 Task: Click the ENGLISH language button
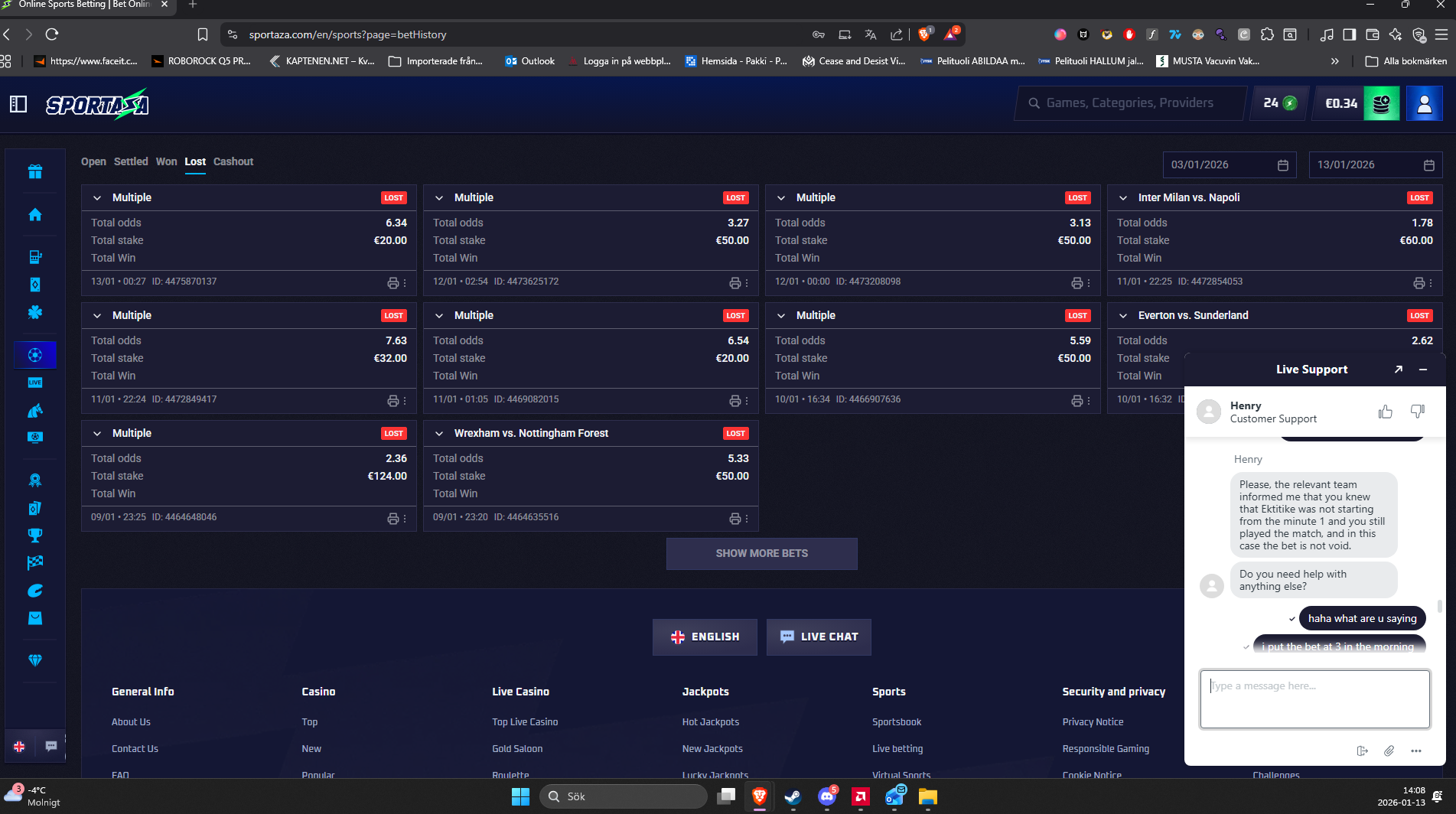coord(705,637)
